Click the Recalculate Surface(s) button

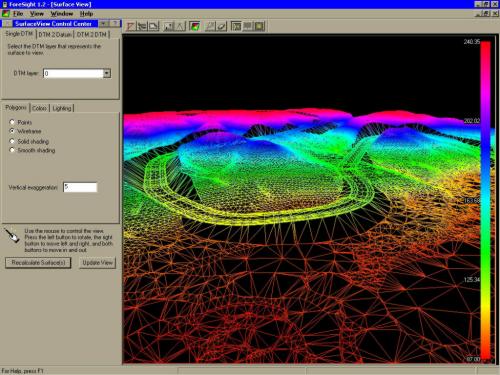(38, 263)
